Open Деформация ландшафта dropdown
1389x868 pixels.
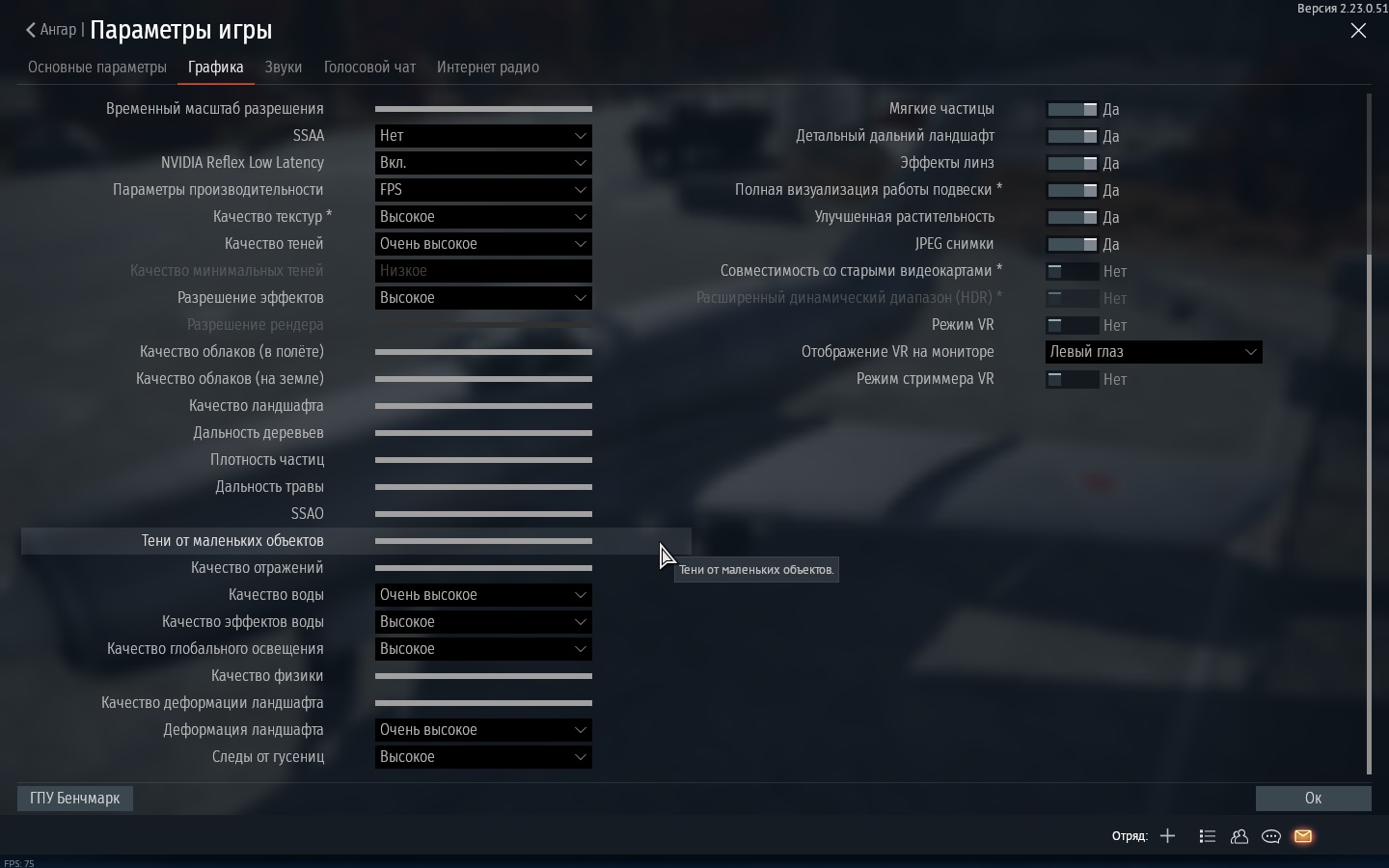click(x=483, y=730)
